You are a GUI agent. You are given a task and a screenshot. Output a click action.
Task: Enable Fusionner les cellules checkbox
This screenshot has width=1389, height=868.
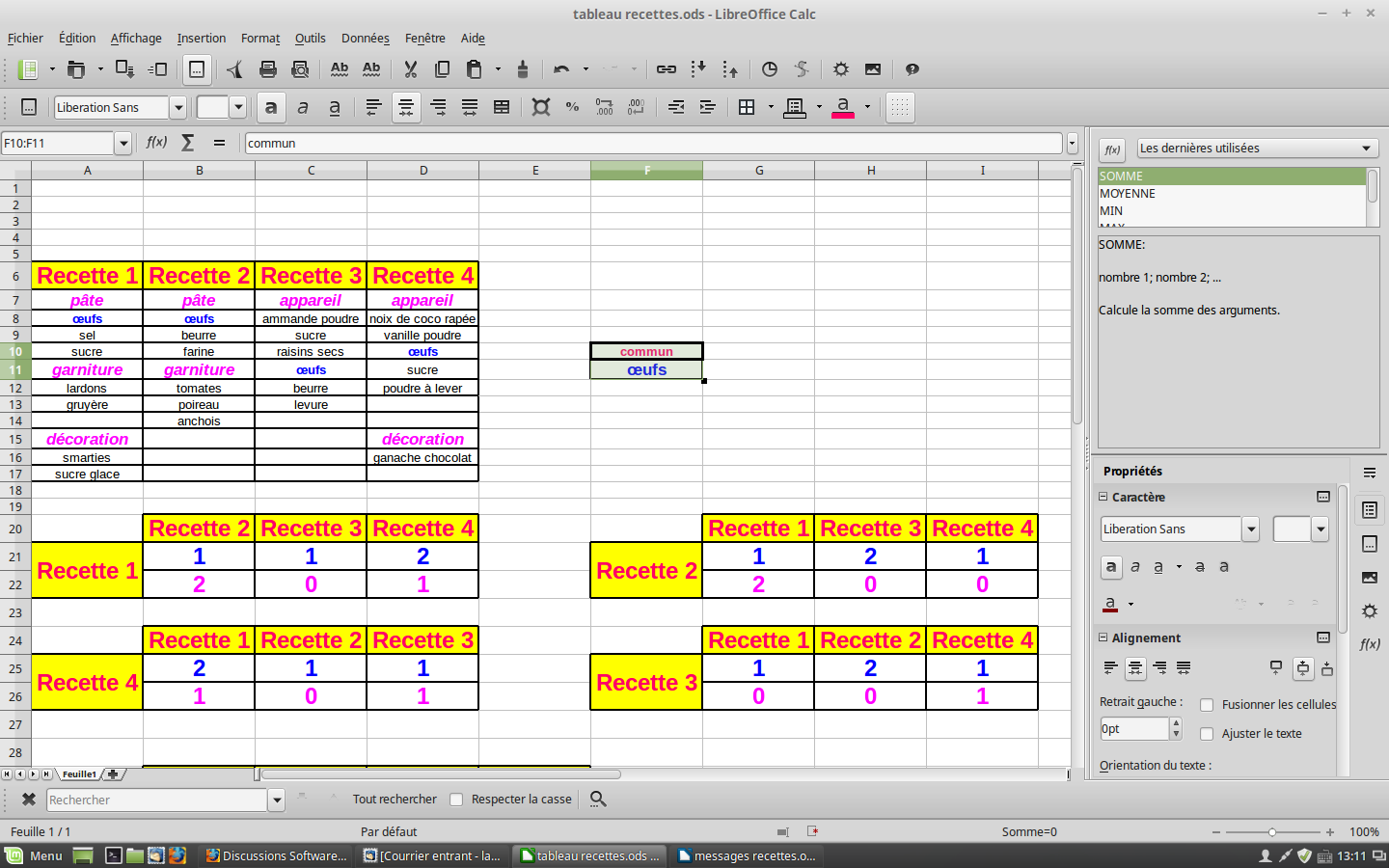click(1207, 705)
